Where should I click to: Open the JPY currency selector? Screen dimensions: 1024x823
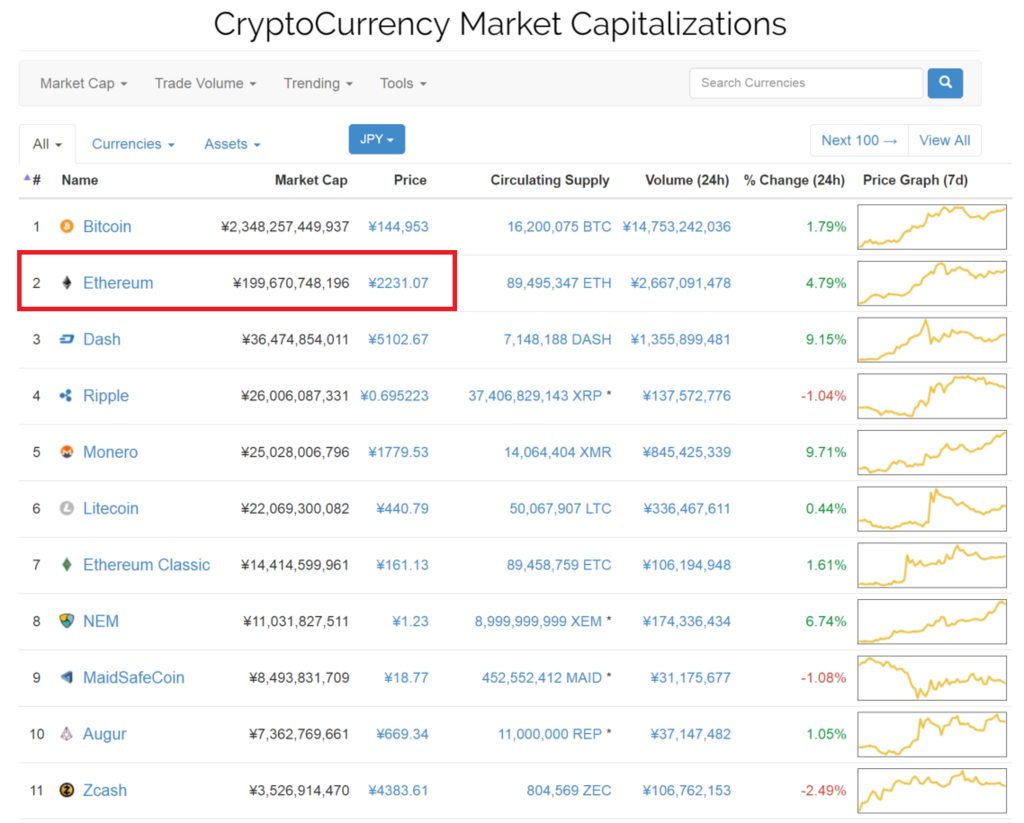tap(377, 139)
